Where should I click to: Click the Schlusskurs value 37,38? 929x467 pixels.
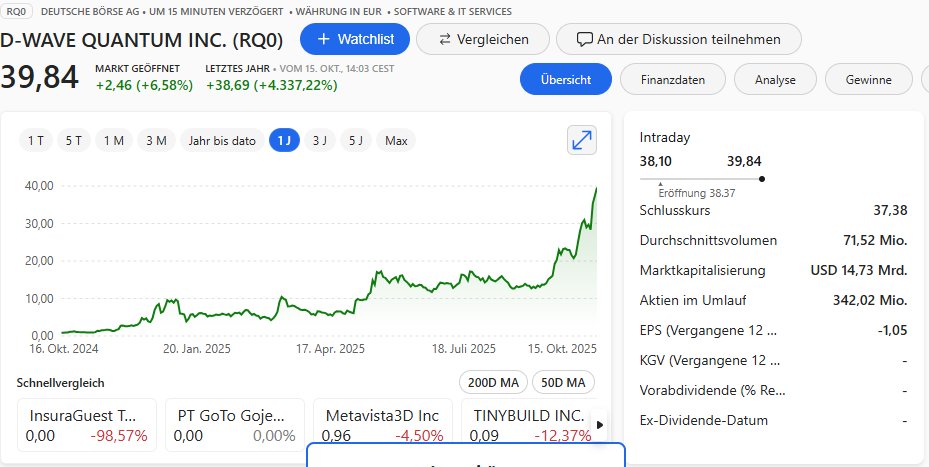click(x=890, y=210)
